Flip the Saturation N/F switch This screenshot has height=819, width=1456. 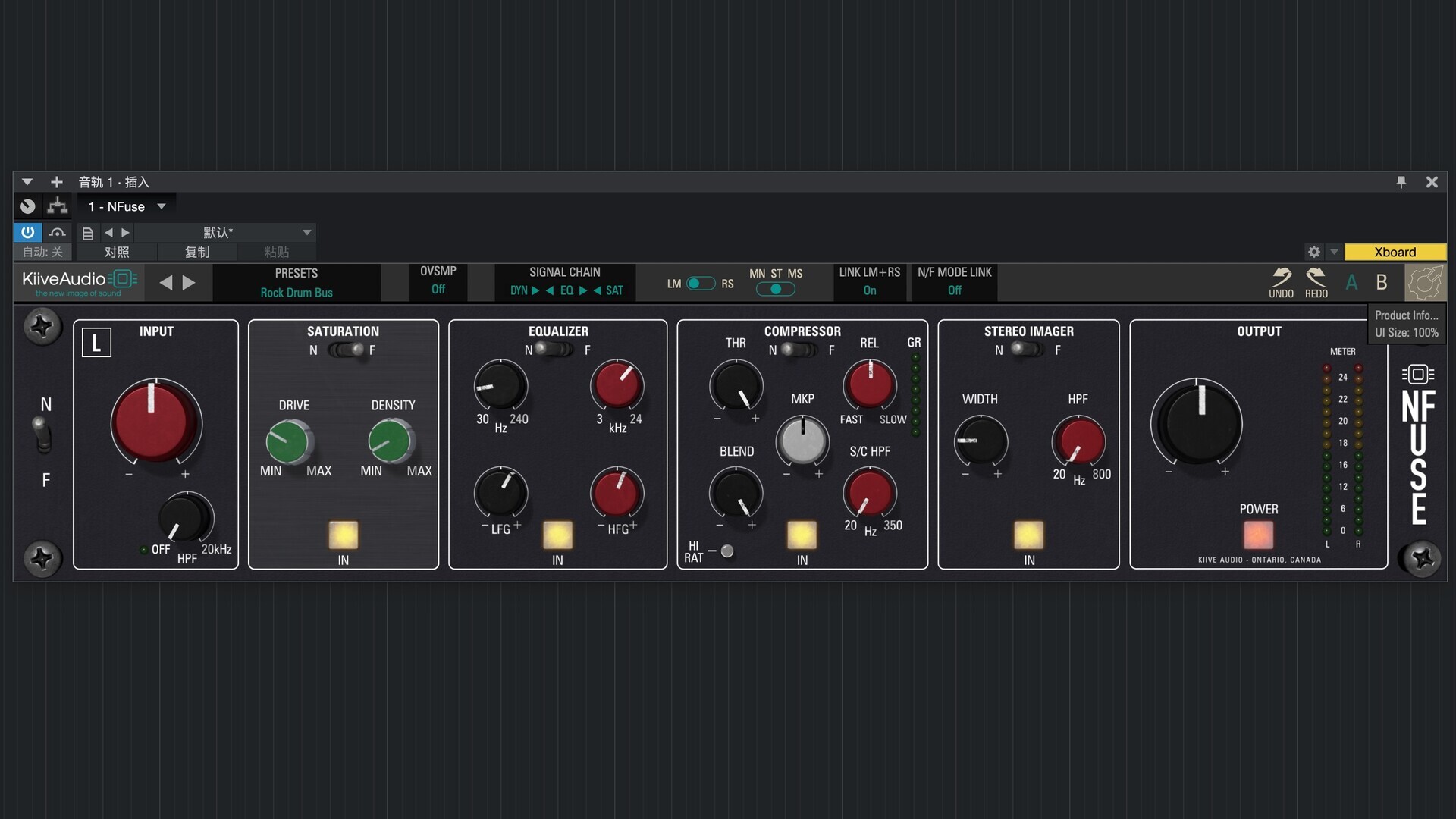346,350
